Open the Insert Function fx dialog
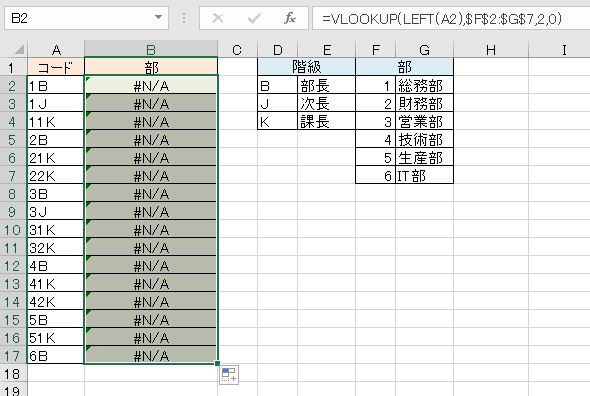This screenshot has height=396, width=590. [x=290, y=18]
